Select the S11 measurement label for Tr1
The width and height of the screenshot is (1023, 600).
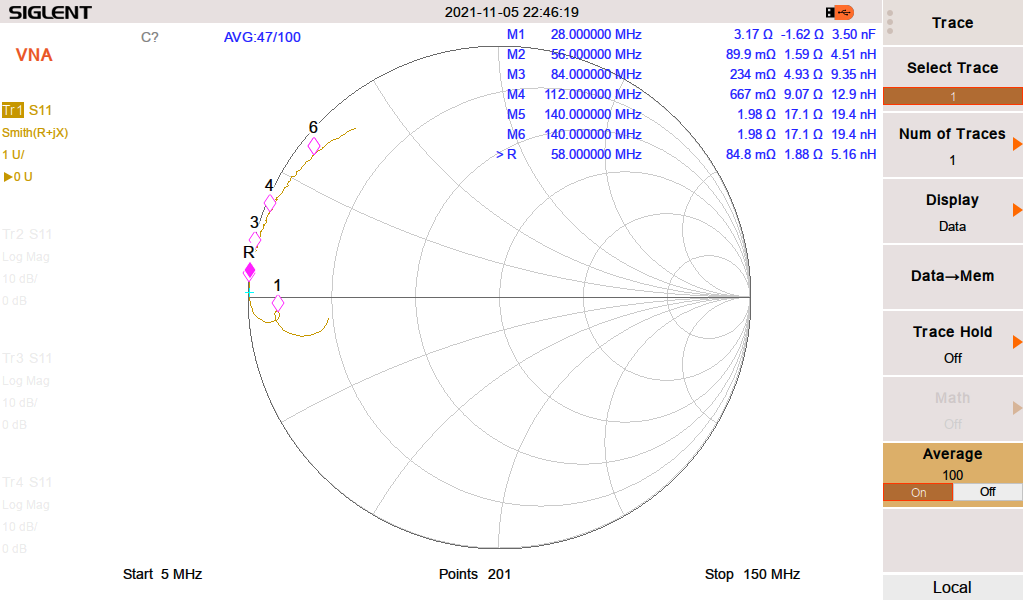coord(40,110)
